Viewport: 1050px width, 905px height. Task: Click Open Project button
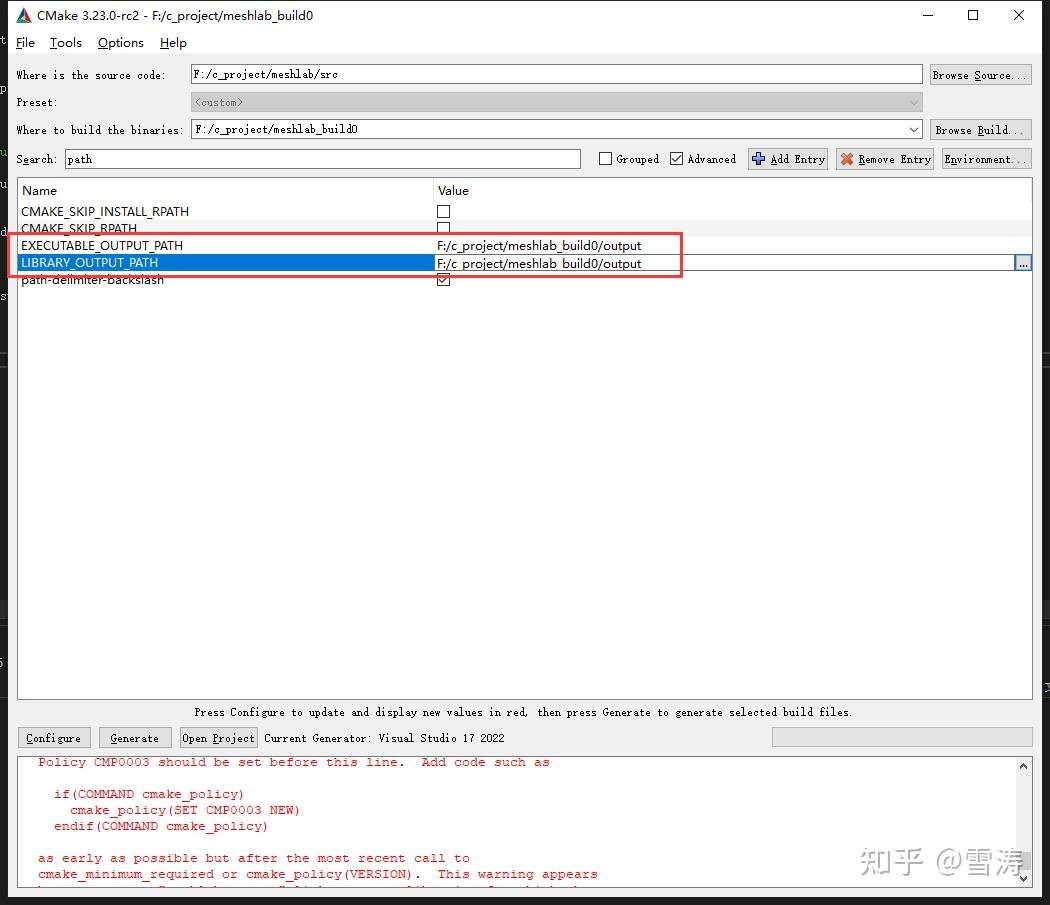coord(218,738)
